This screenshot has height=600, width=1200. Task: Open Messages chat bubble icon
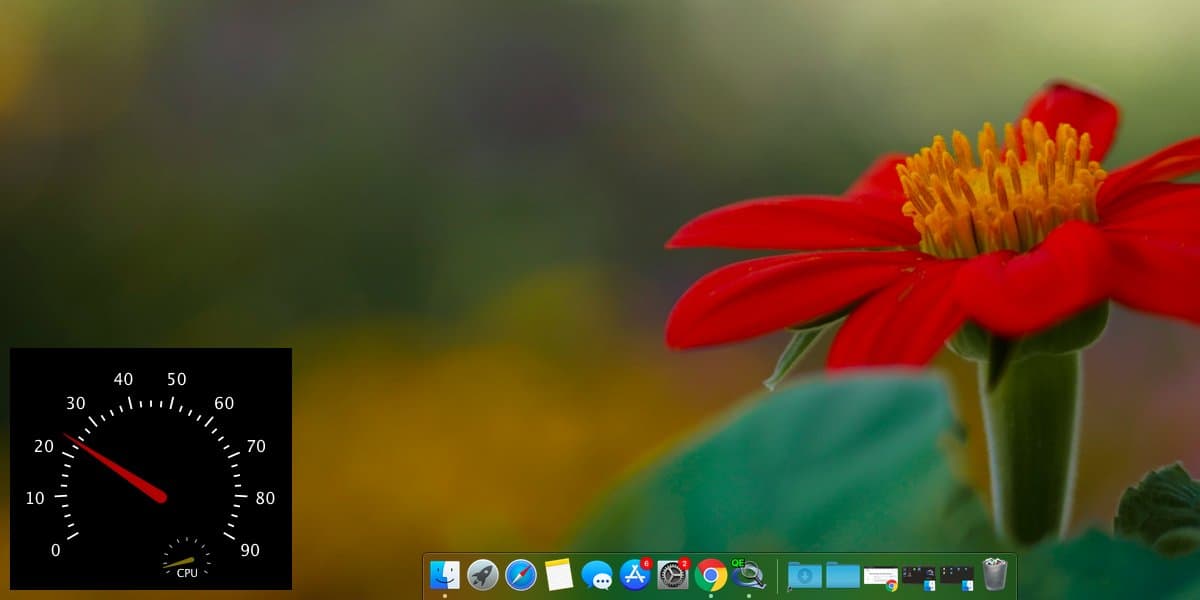(597, 575)
